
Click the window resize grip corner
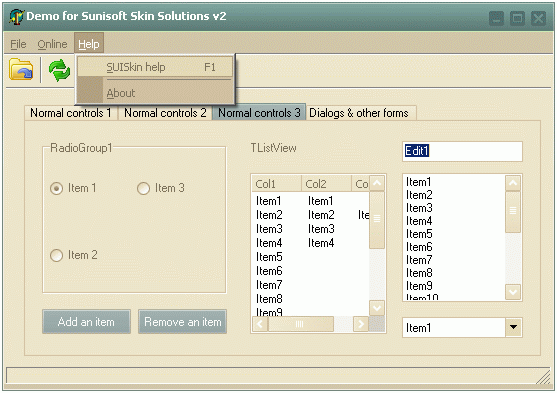[543, 377]
